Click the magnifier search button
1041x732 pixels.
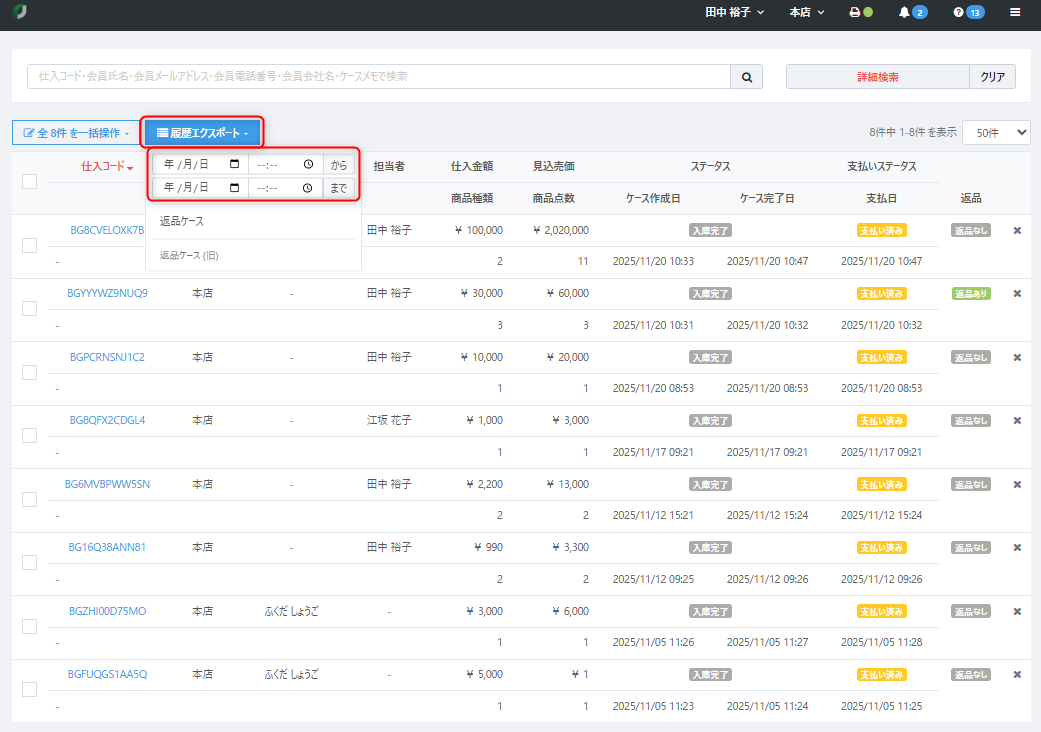pyautogui.click(x=746, y=77)
